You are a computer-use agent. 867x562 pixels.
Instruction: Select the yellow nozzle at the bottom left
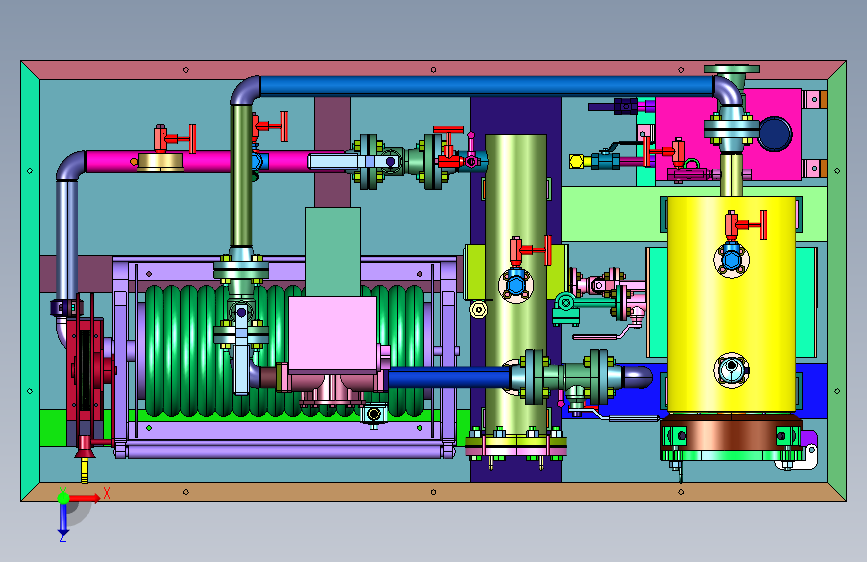tap(85, 470)
